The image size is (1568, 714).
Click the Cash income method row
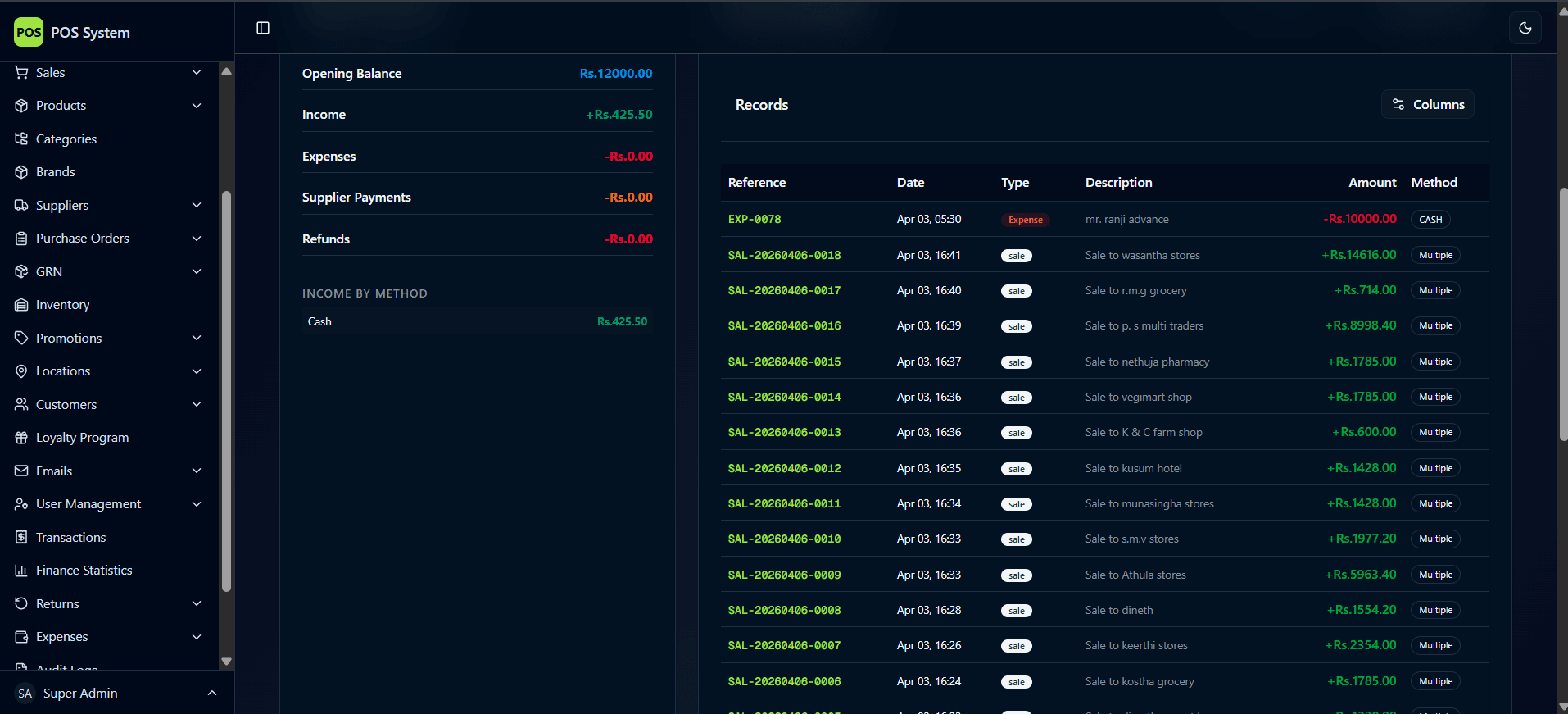pyautogui.click(x=478, y=321)
